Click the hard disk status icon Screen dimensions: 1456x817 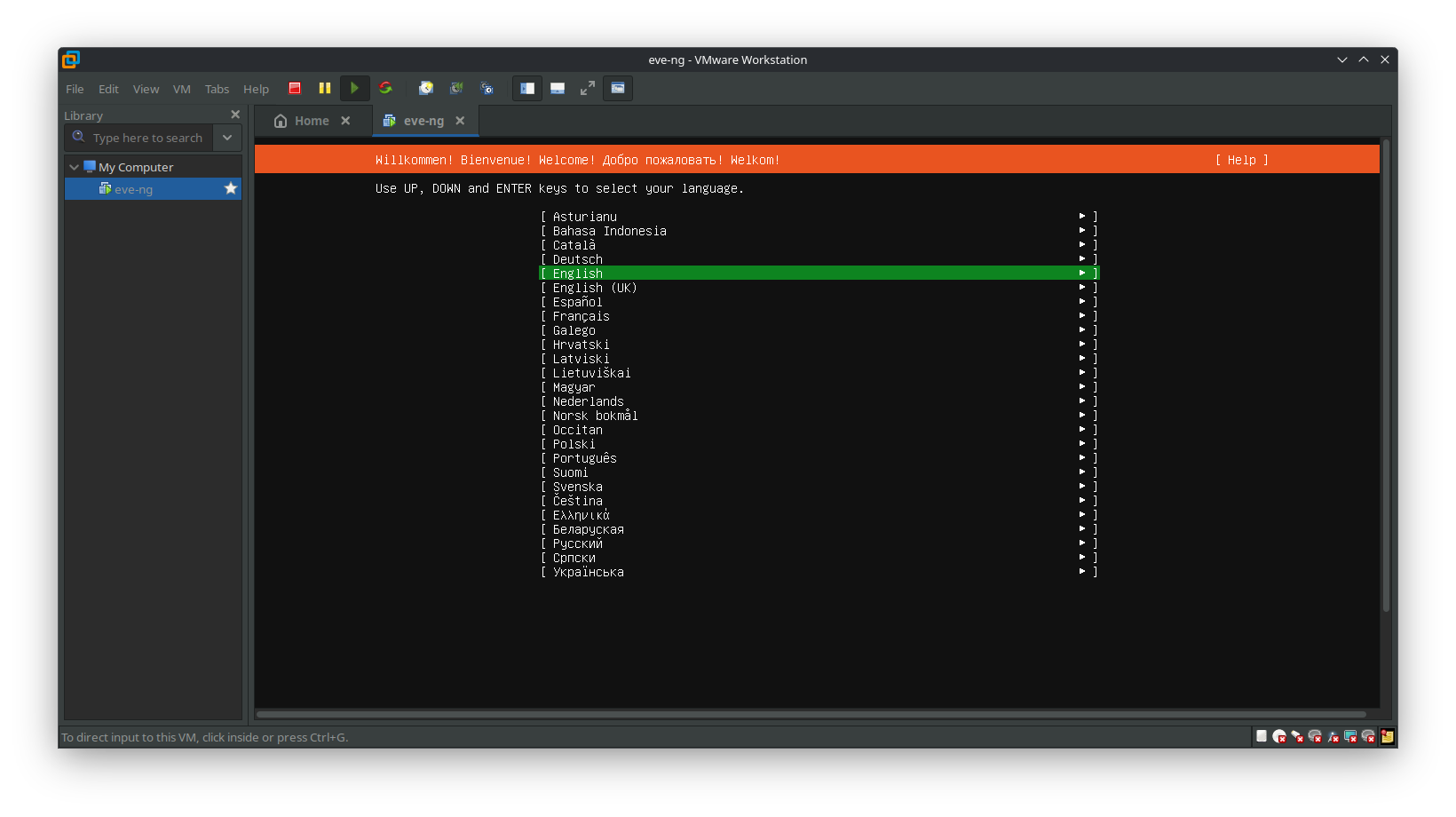[1262, 735]
